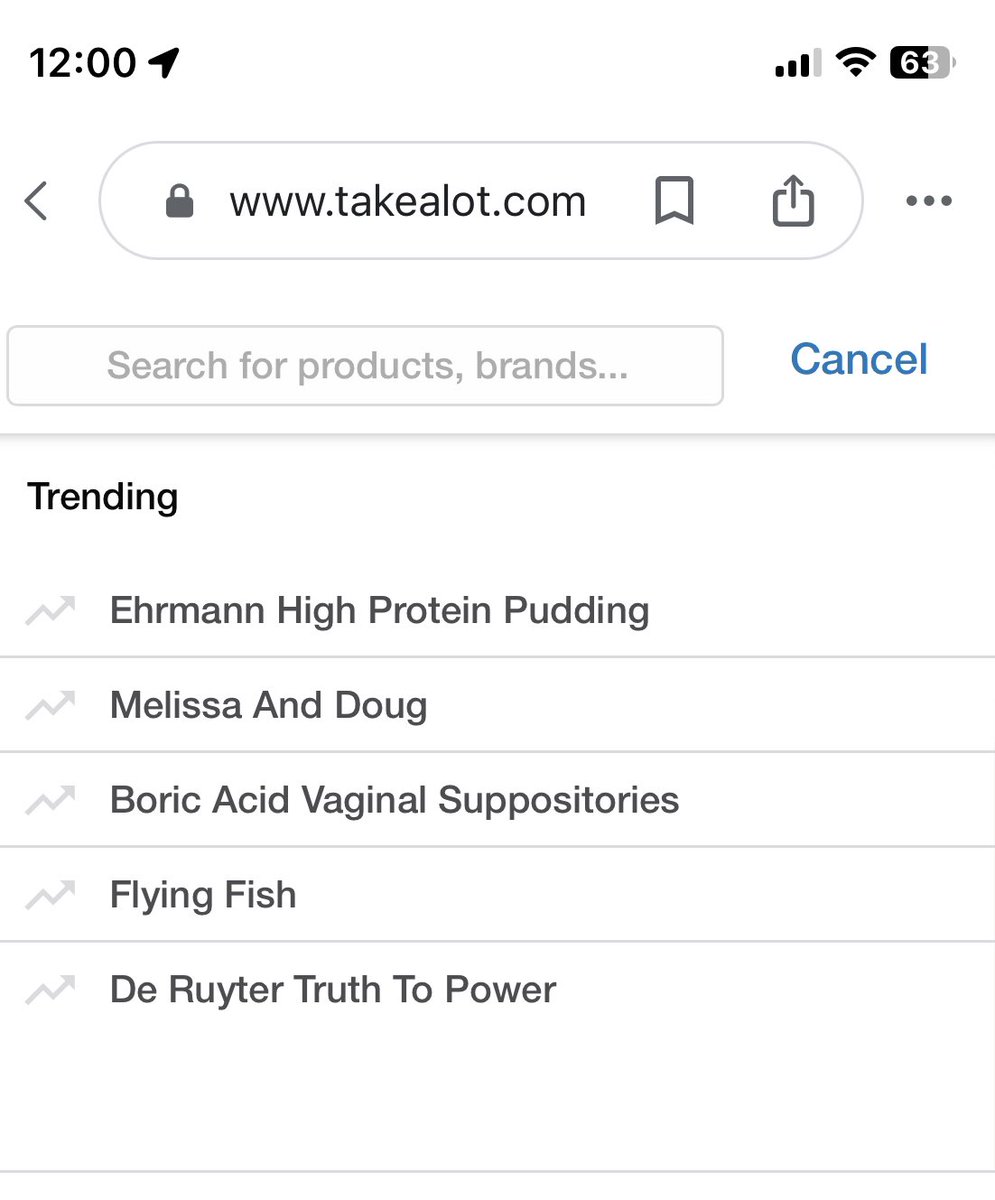Screen dimensions: 995x1200
Task: Focus the Search for products, brands field
Action: click(365, 366)
